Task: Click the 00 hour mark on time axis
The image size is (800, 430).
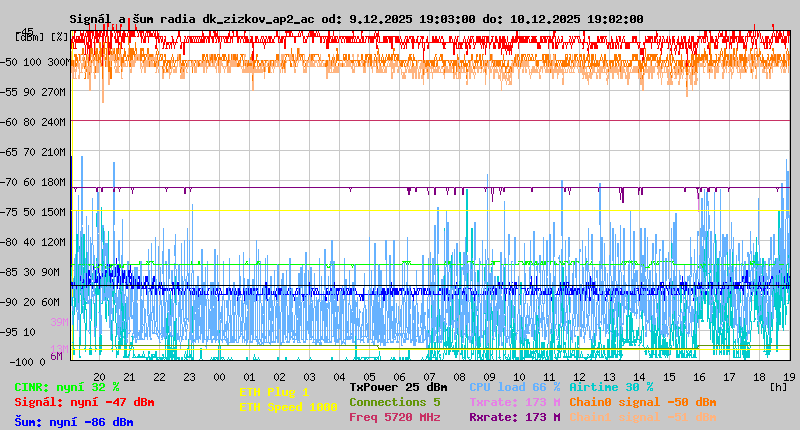Action: [220, 377]
